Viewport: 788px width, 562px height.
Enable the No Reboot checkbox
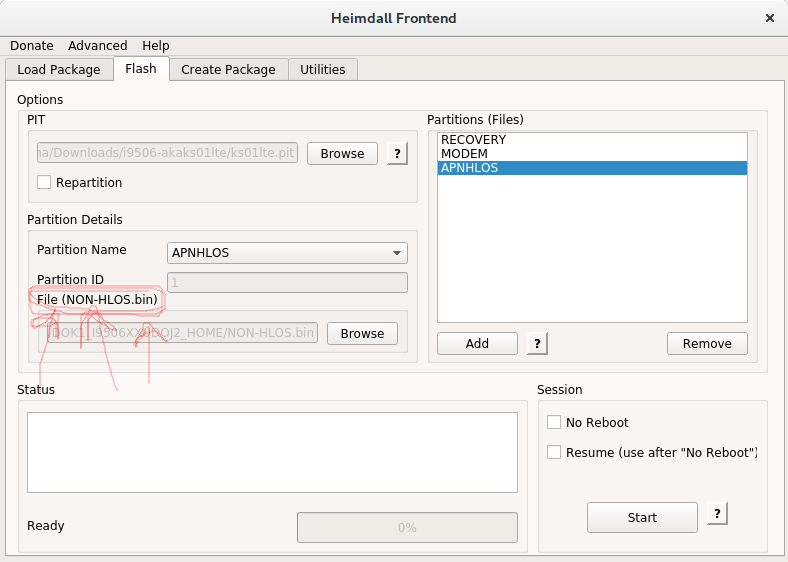click(554, 422)
